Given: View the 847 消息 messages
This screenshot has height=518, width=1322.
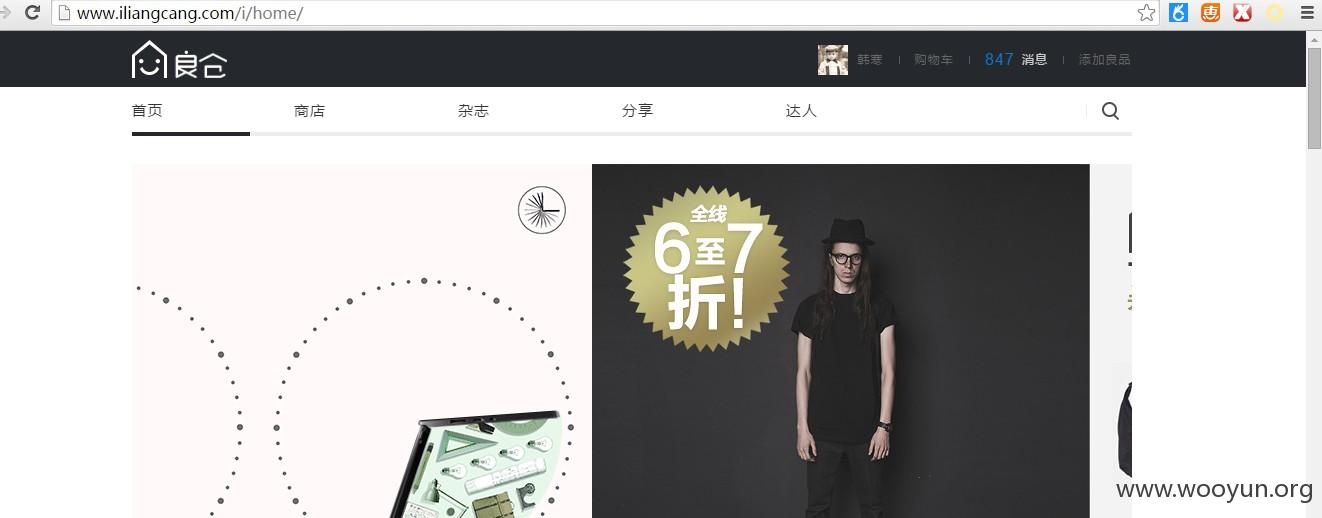Looking at the screenshot, I should click(x=1016, y=59).
